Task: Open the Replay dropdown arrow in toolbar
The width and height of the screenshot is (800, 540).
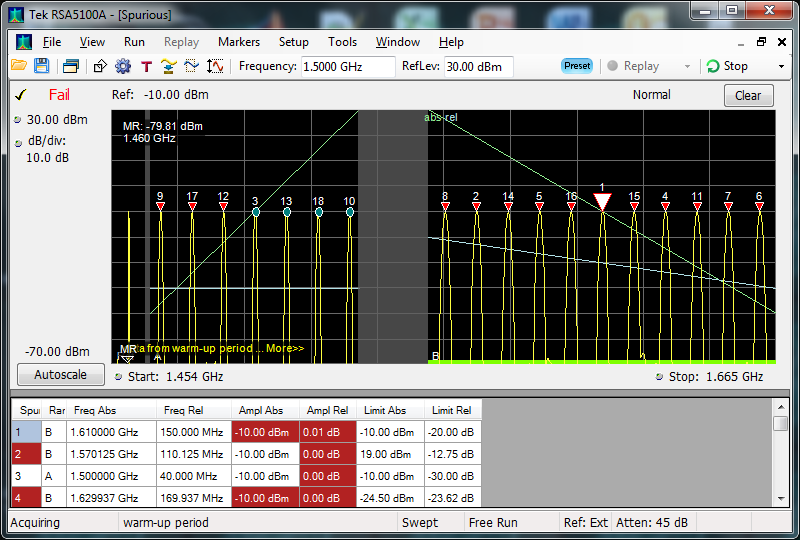Action: click(x=687, y=67)
